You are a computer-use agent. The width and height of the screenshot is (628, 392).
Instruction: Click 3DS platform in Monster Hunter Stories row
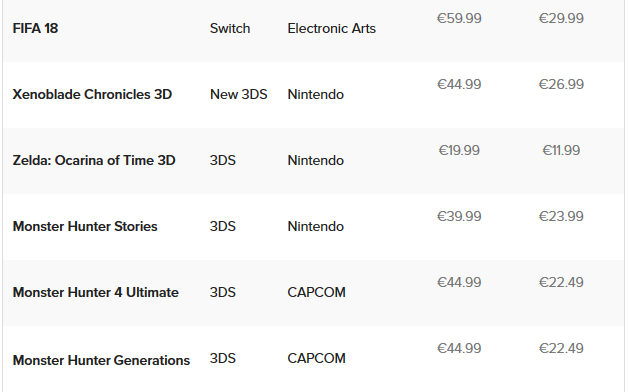223,227
